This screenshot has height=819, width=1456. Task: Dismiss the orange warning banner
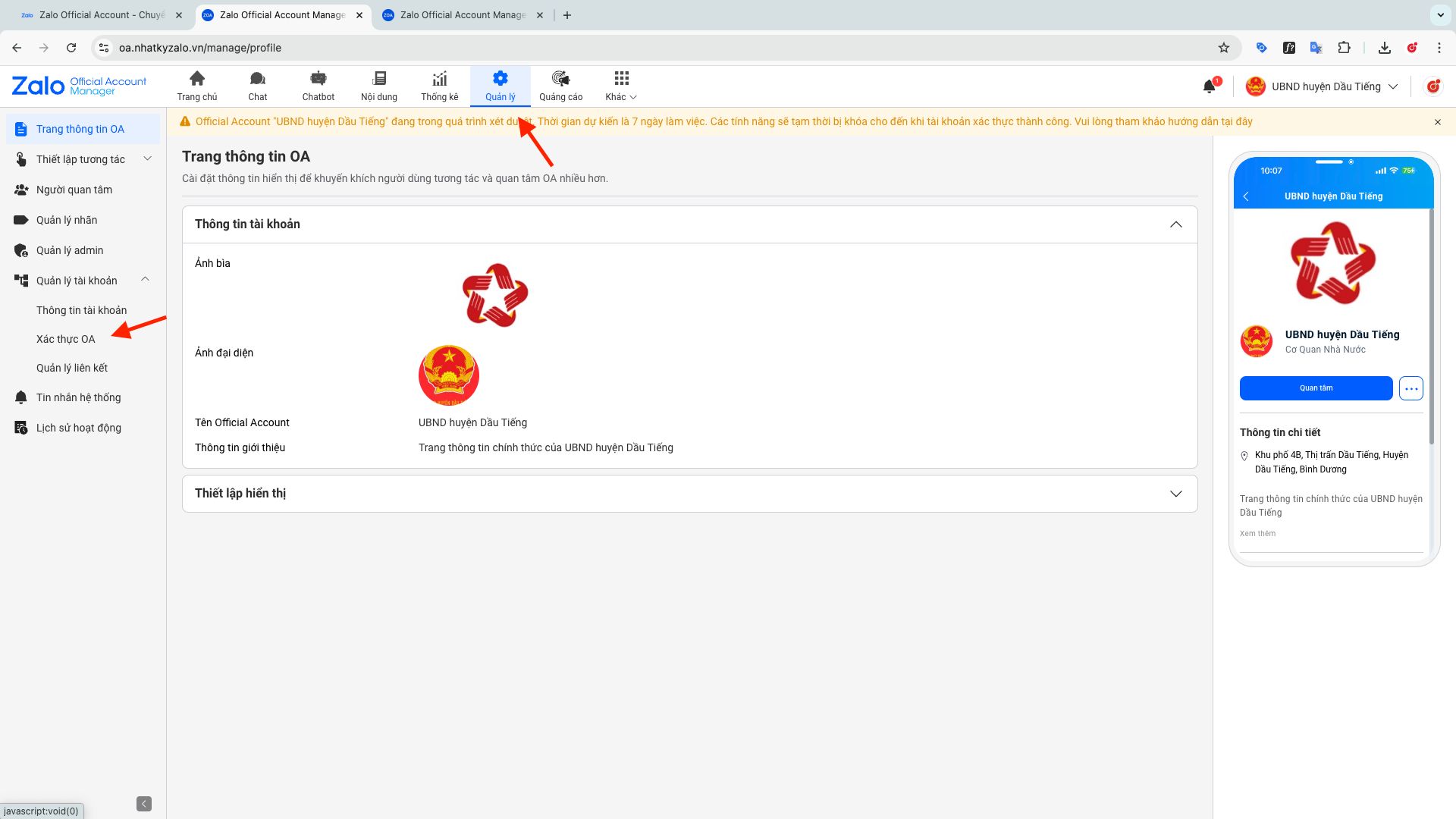tap(1437, 122)
